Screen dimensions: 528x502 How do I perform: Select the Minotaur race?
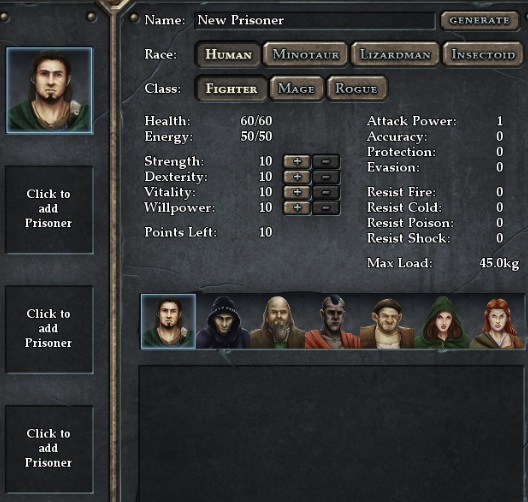tap(305, 54)
